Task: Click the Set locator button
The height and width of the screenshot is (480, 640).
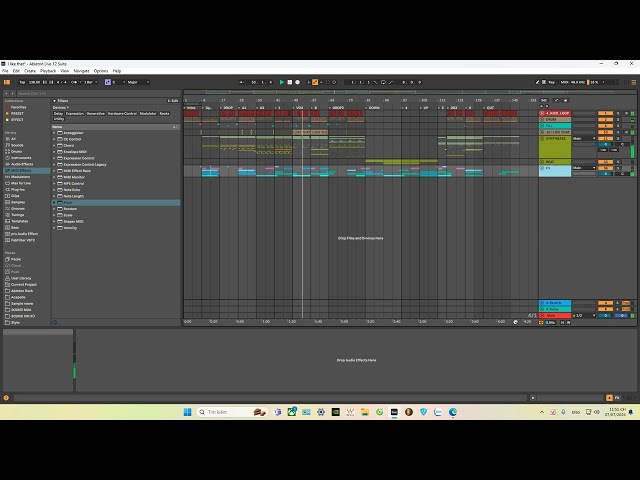Action: click(x=544, y=100)
